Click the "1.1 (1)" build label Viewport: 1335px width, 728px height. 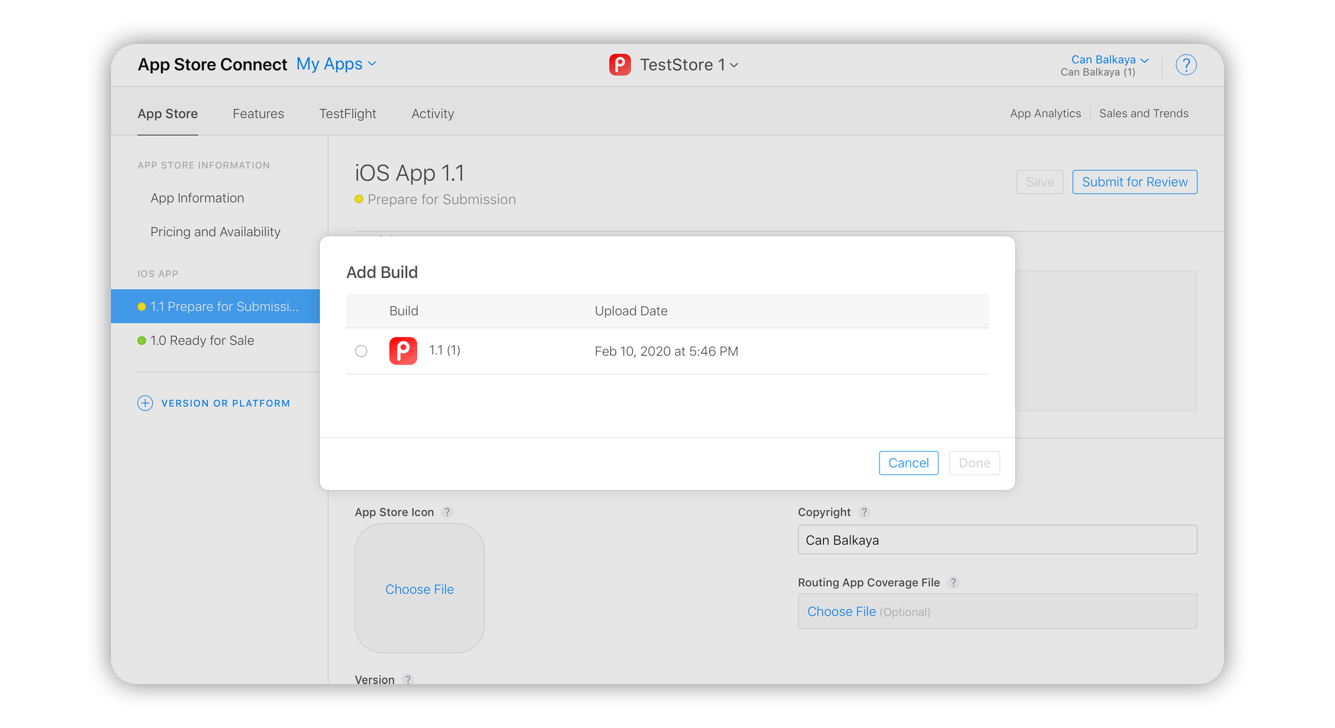[x=445, y=351]
